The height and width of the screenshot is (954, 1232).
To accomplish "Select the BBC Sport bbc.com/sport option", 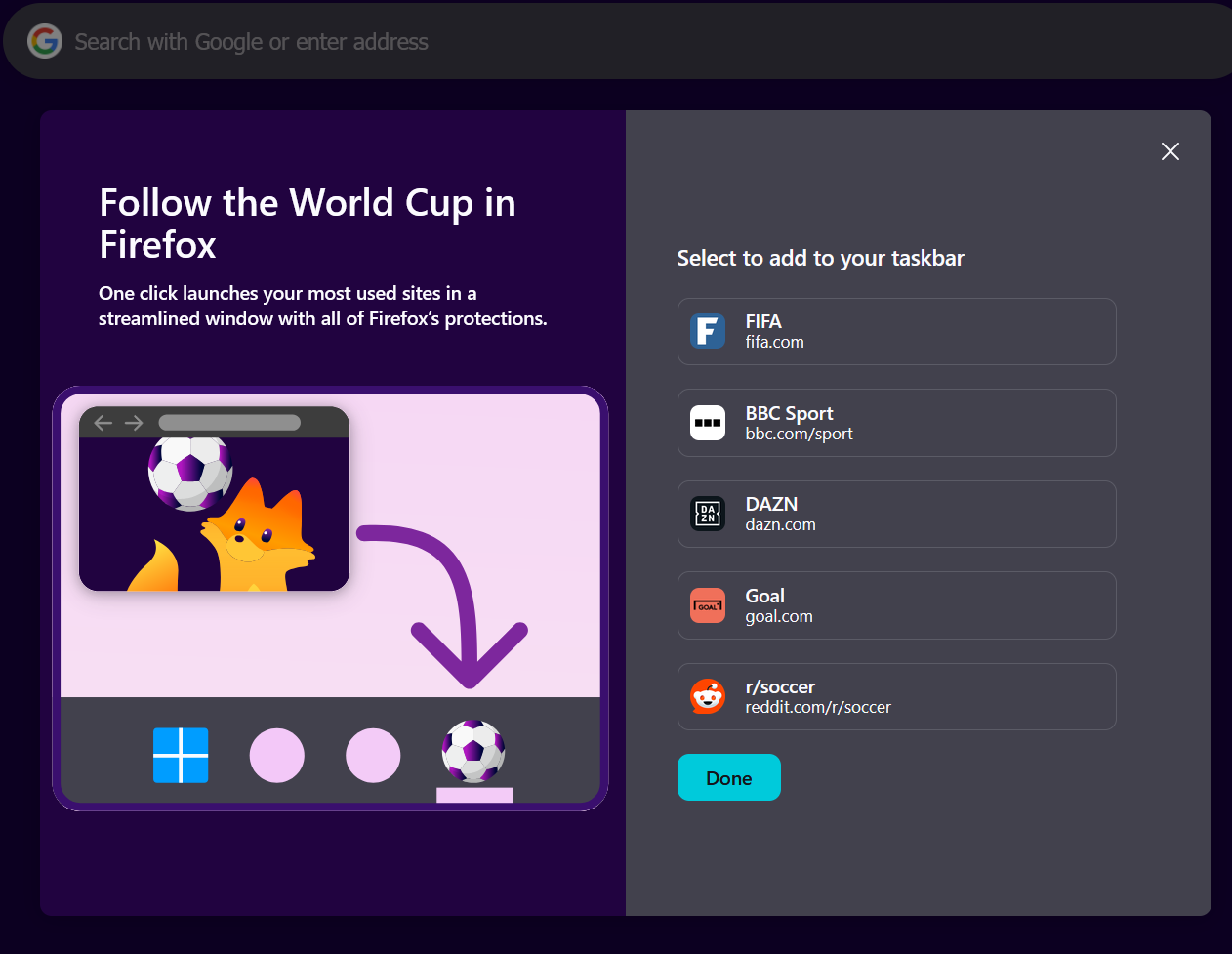I will (896, 423).
